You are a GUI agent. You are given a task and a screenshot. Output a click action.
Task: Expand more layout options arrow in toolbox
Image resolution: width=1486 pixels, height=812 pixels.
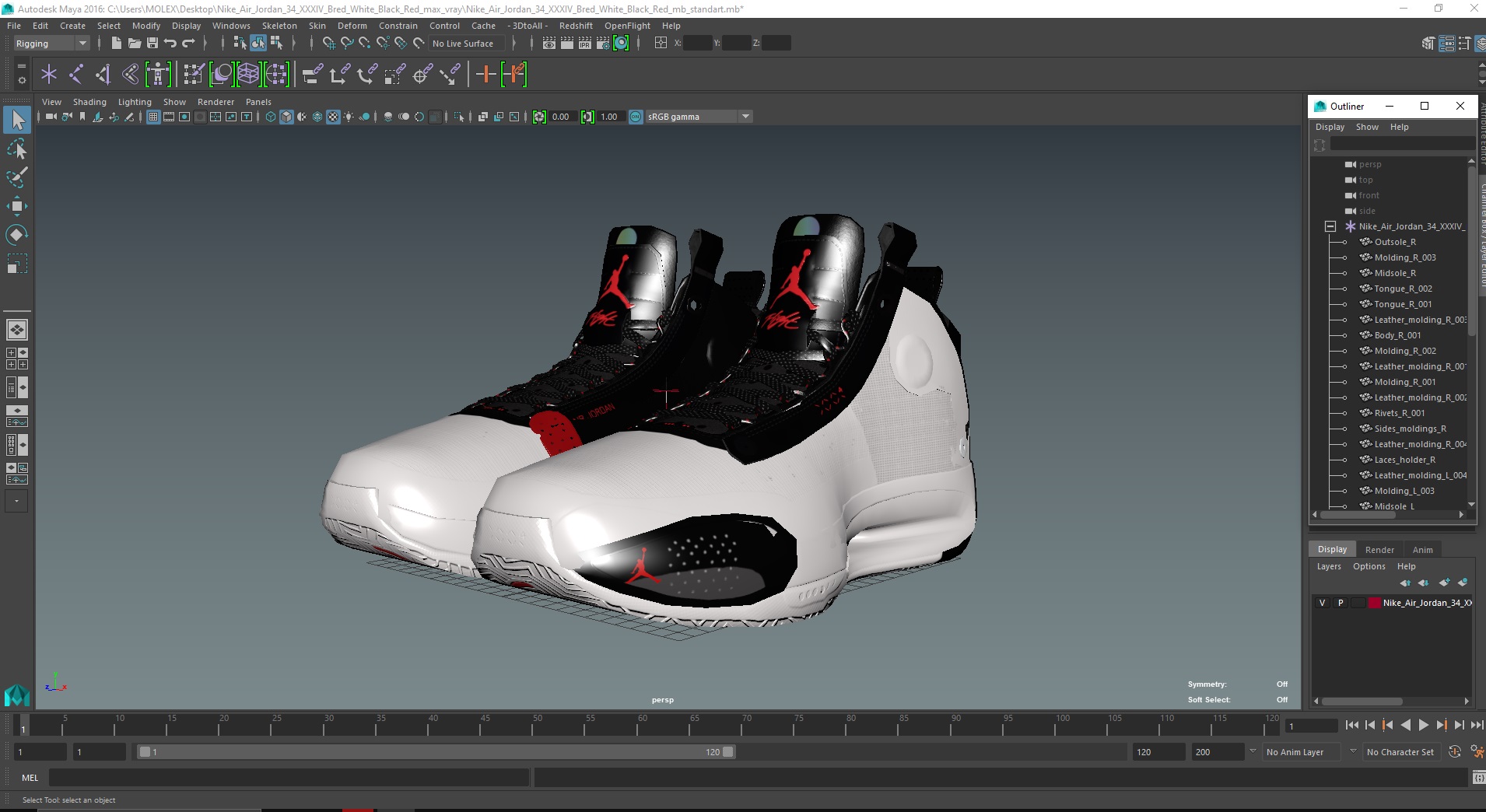[x=17, y=502]
